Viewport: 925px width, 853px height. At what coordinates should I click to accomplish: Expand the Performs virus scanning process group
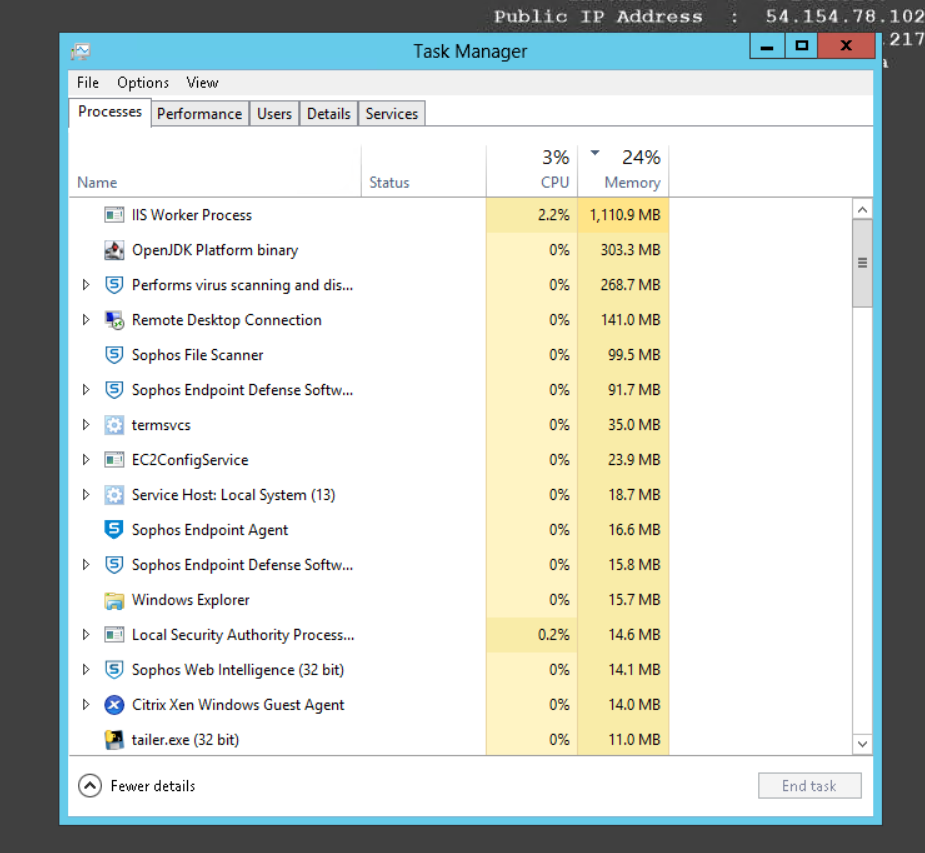pyautogui.click(x=86, y=285)
